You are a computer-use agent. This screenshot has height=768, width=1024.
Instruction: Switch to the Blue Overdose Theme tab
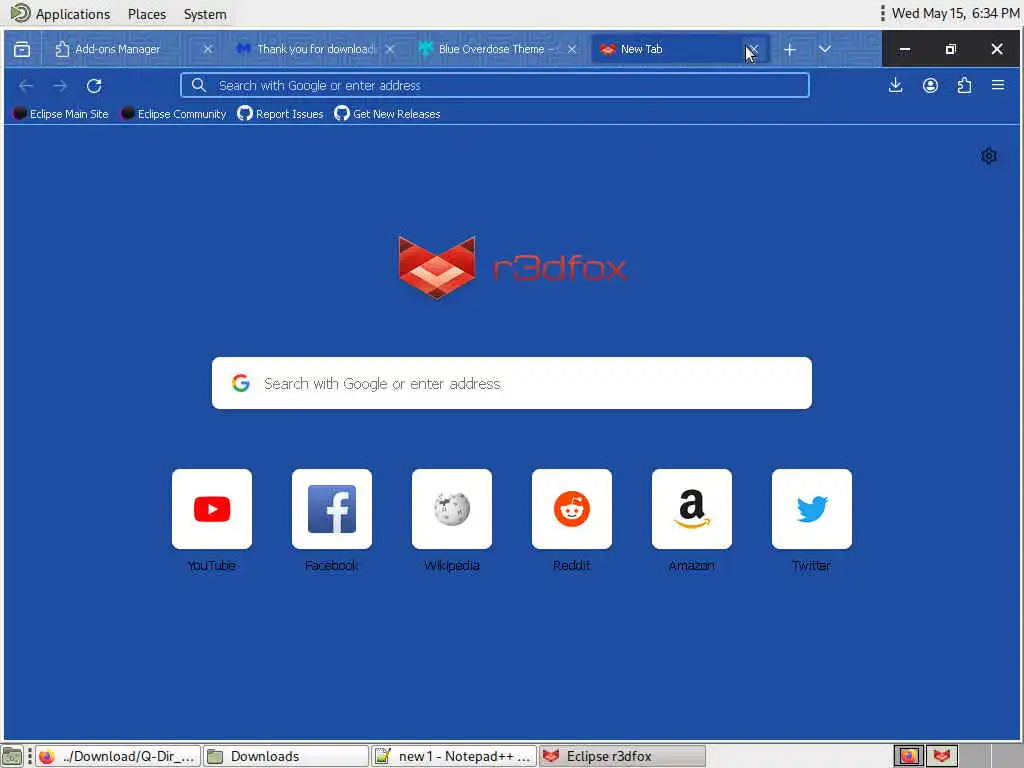496,49
